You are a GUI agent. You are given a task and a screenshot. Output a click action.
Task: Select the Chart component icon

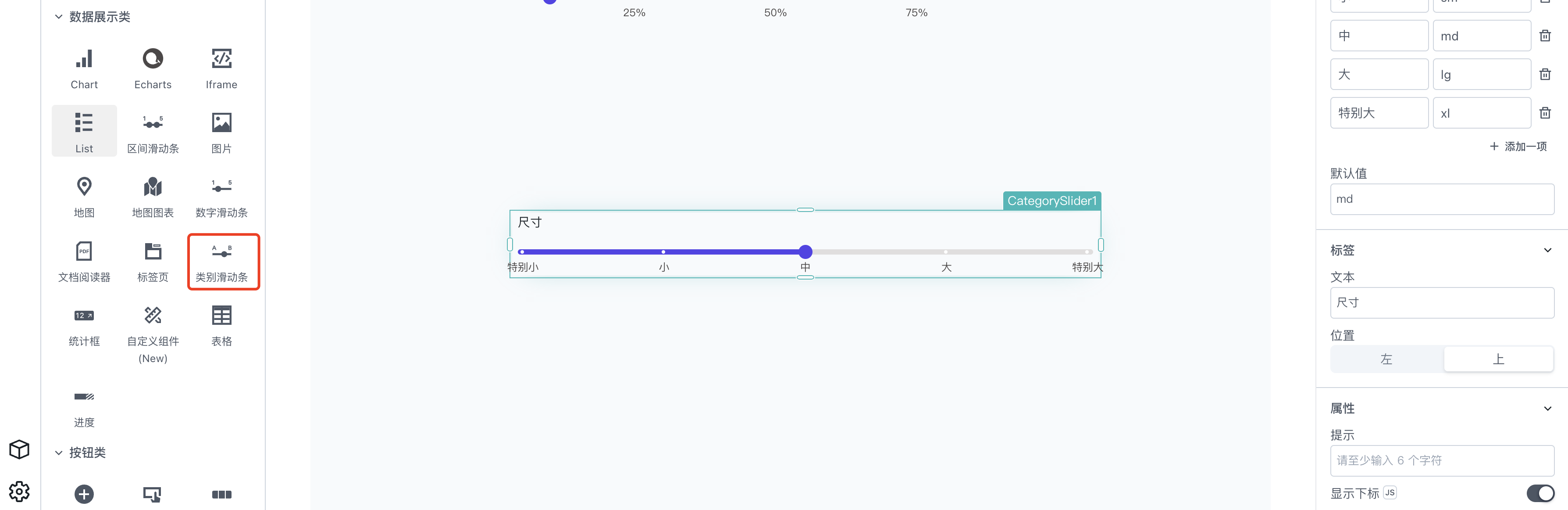[84, 59]
